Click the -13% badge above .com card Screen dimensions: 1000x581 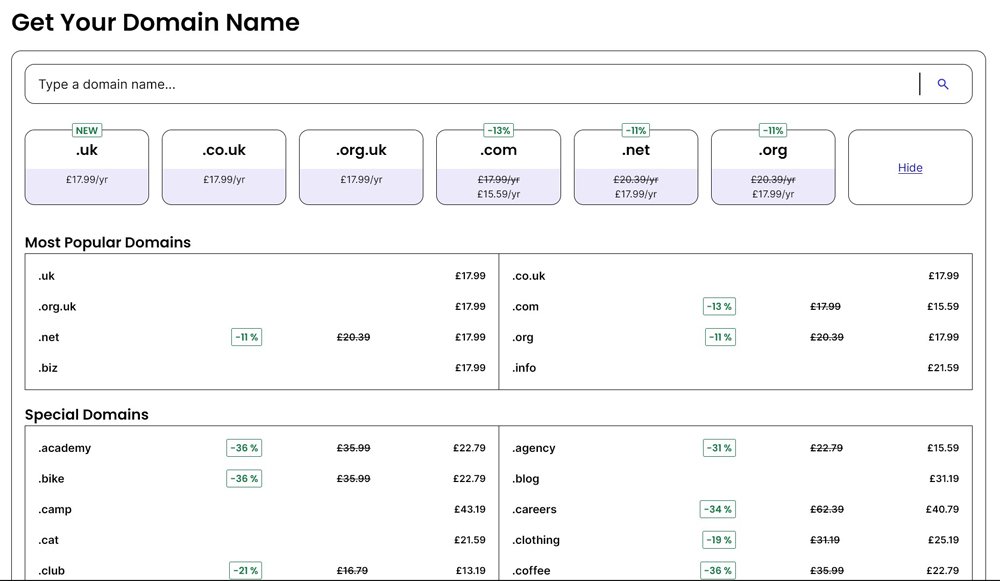point(499,130)
